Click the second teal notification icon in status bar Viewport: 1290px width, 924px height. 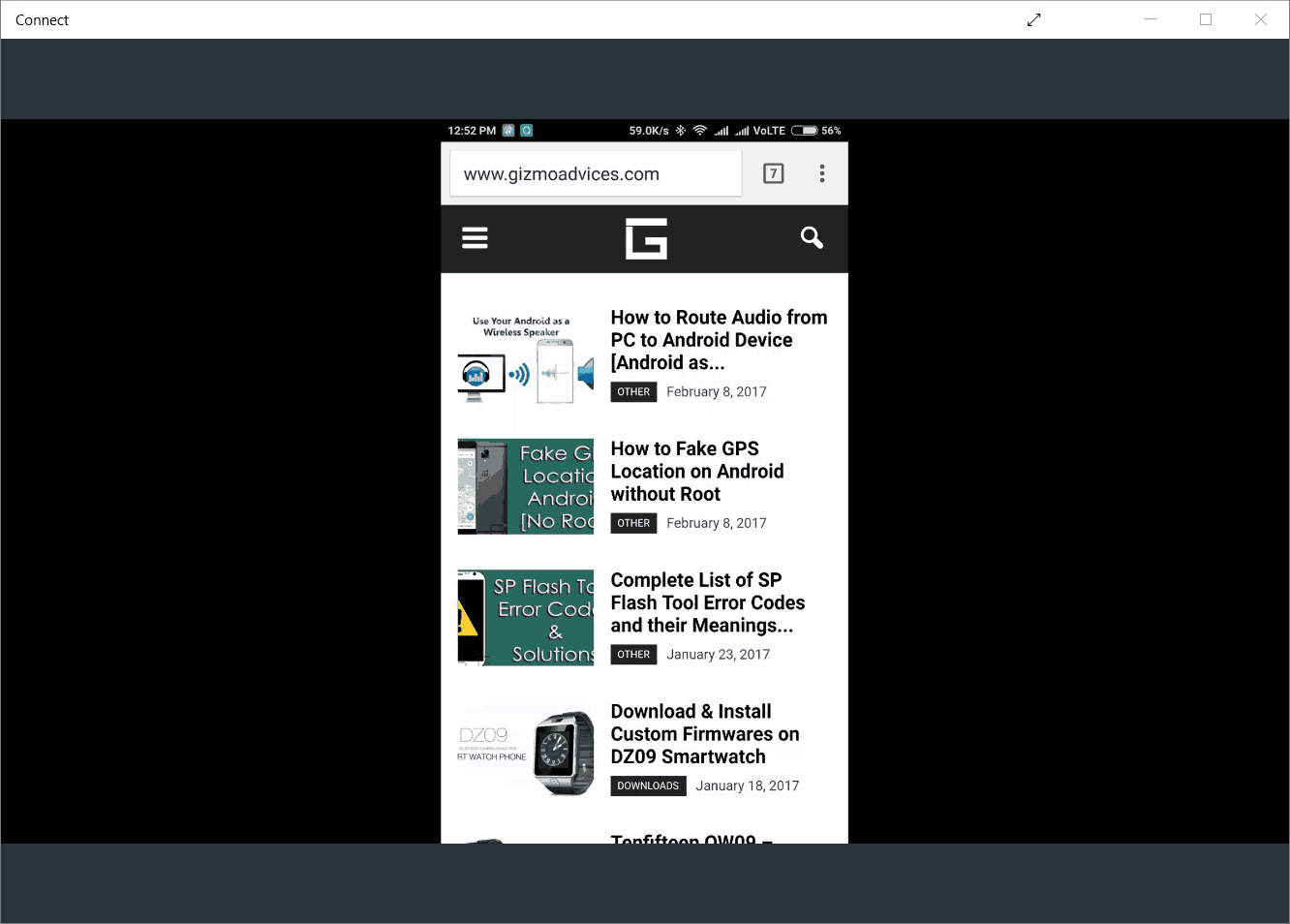point(527,131)
